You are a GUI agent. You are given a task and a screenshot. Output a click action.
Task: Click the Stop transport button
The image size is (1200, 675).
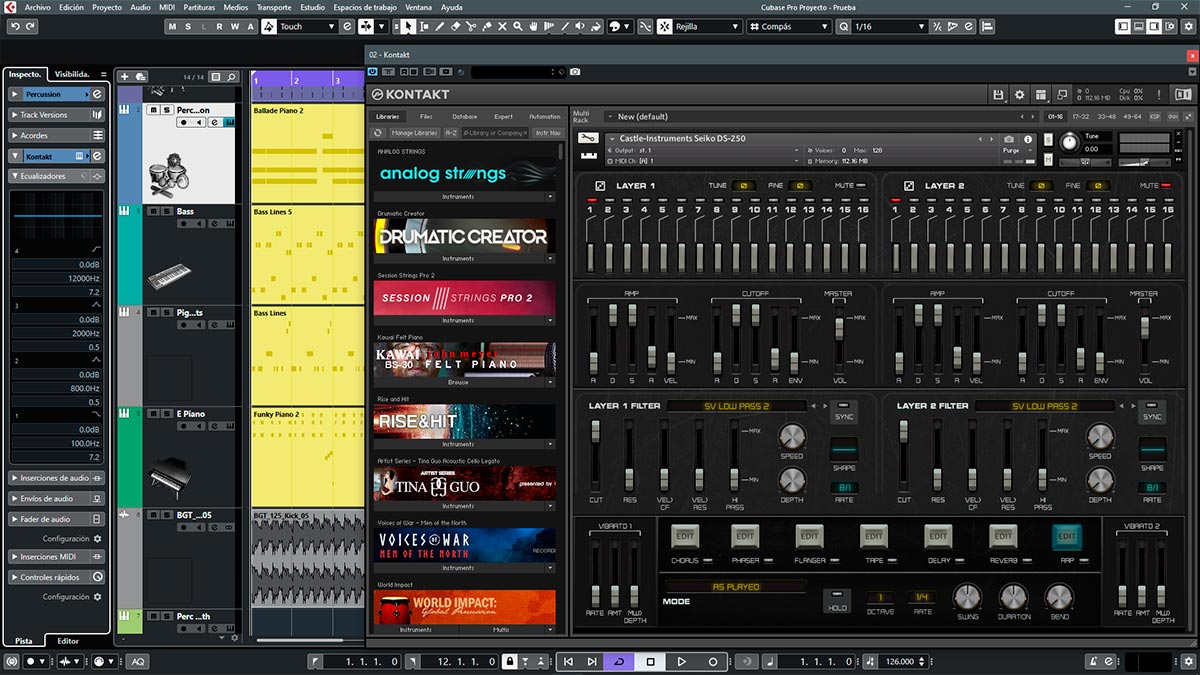650,661
